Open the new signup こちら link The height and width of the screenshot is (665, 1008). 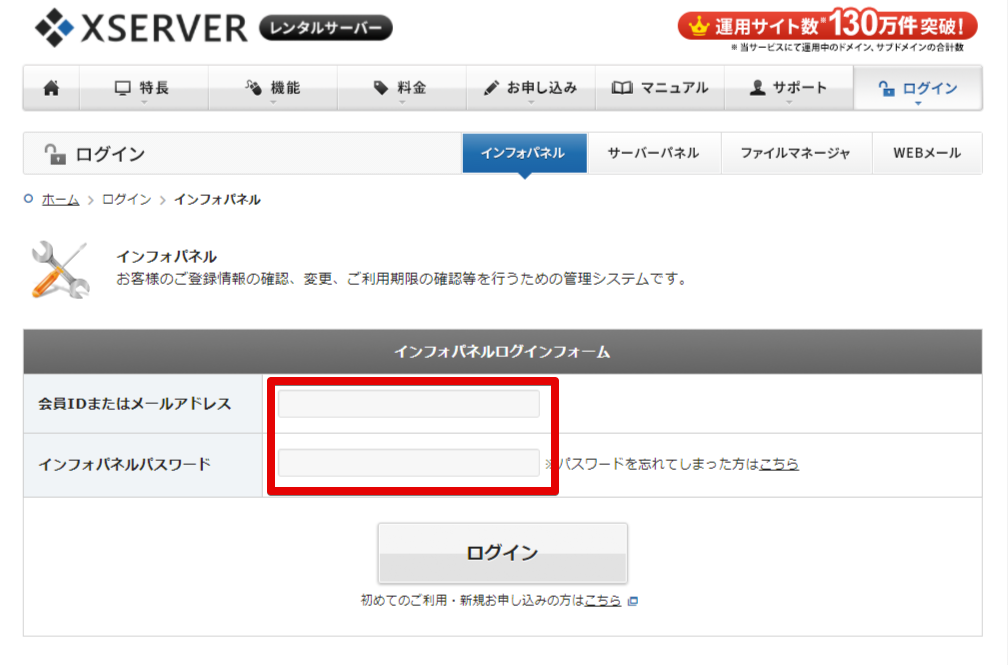click(x=602, y=600)
